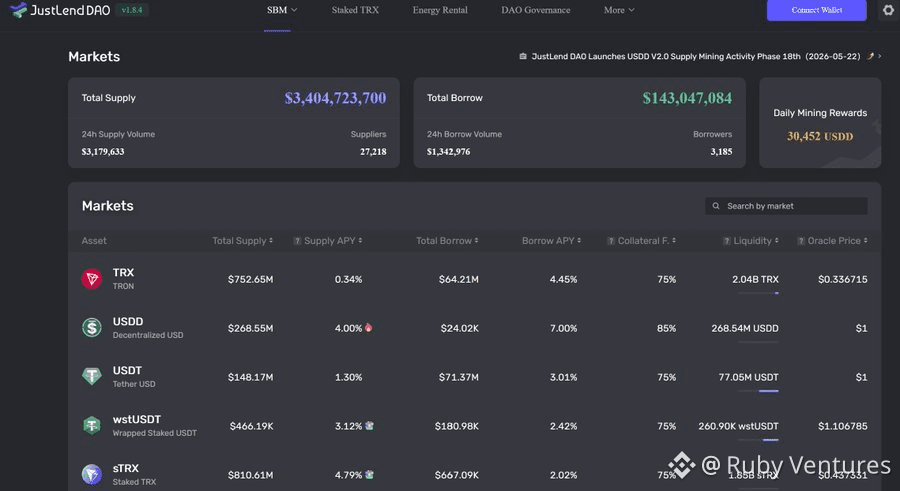Click the wstUSDT token icon
Viewport: 900px width, 491px height.
click(x=91, y=426)
